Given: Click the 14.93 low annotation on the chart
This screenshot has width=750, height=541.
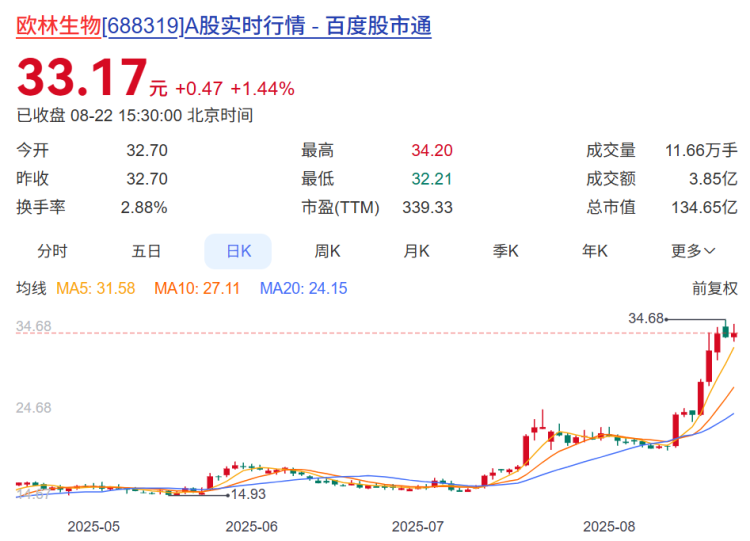Looking at the screenshot, I should (248, 494).
